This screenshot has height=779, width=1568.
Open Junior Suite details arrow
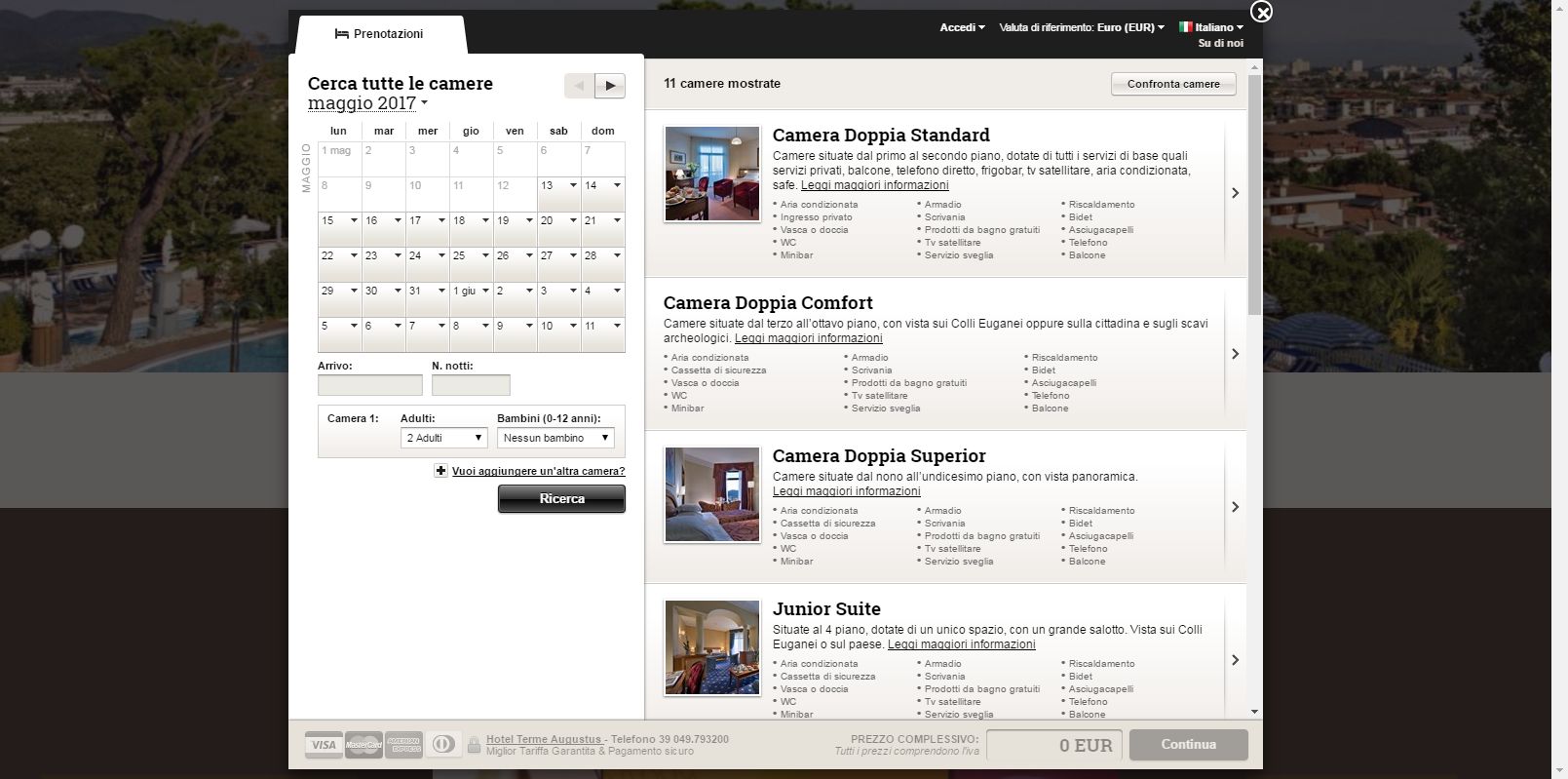[x=1235, y=660]
